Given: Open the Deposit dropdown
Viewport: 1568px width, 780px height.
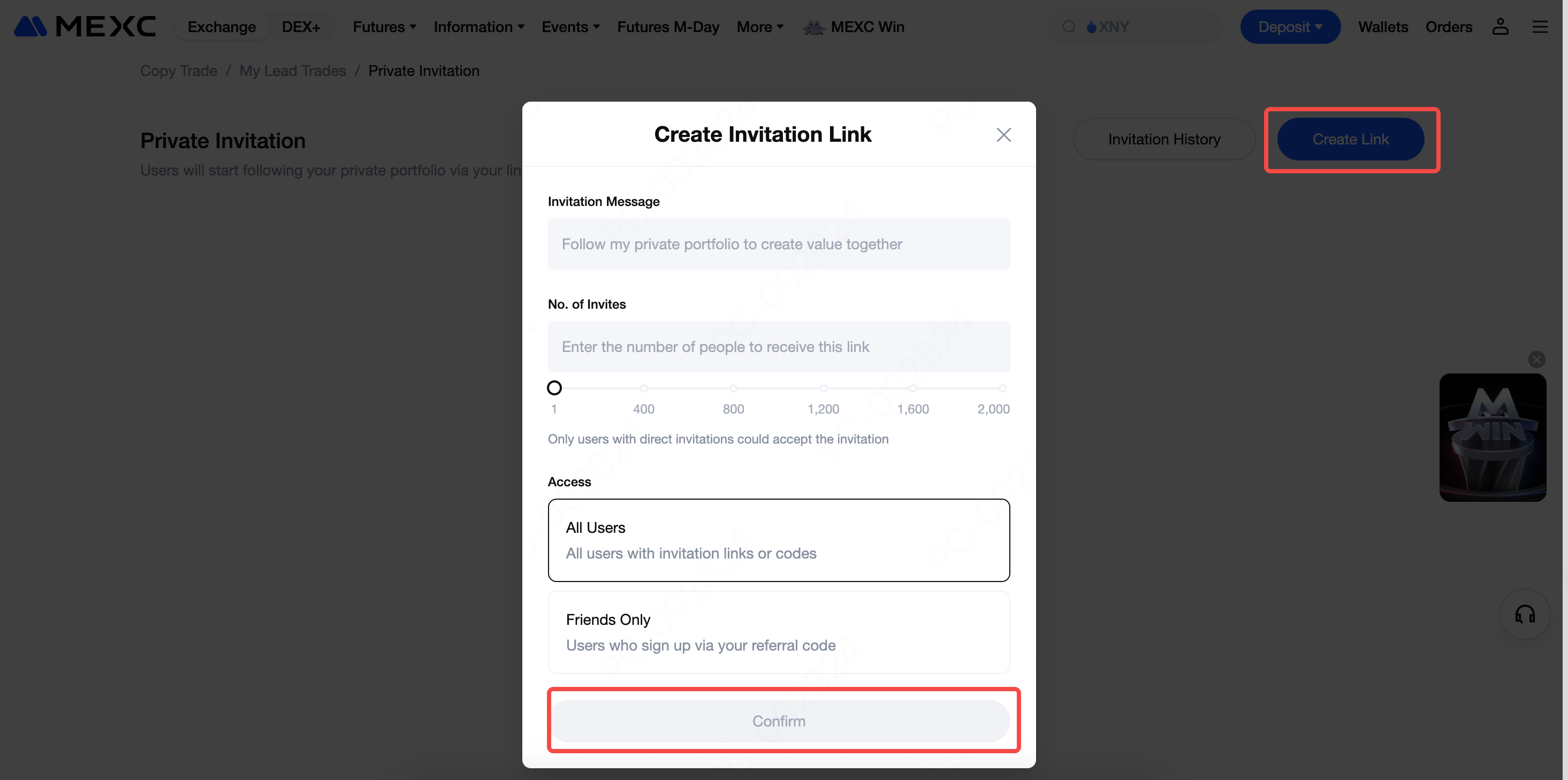Looking at the screenshot, I should (1290, 27).
